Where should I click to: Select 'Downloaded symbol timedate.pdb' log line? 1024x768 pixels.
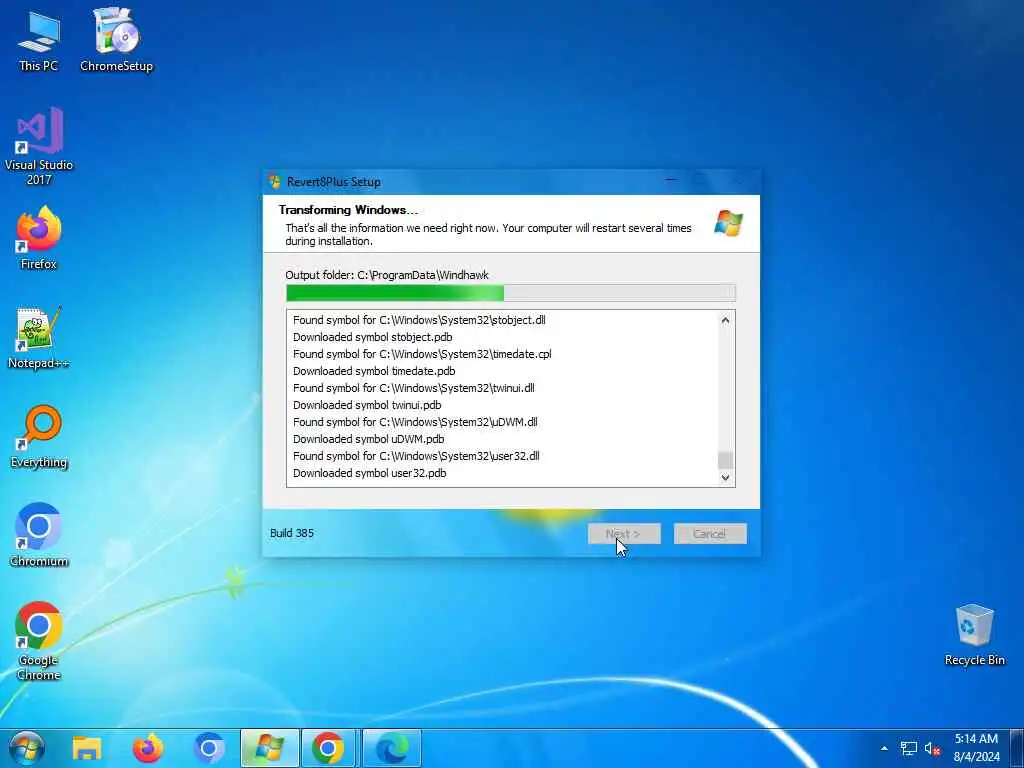pyautogui.click(x=374, y=371)
